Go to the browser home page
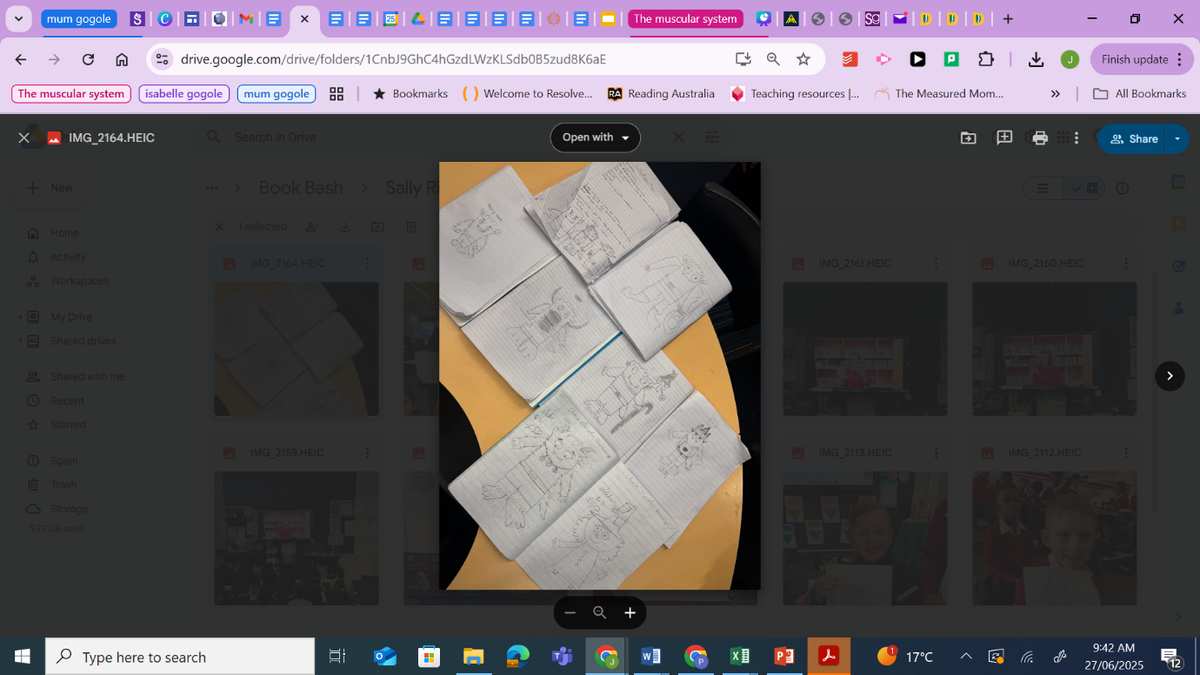Image resolution: width=1200 pixels, height=675 pixels. [x=122, y=60]
